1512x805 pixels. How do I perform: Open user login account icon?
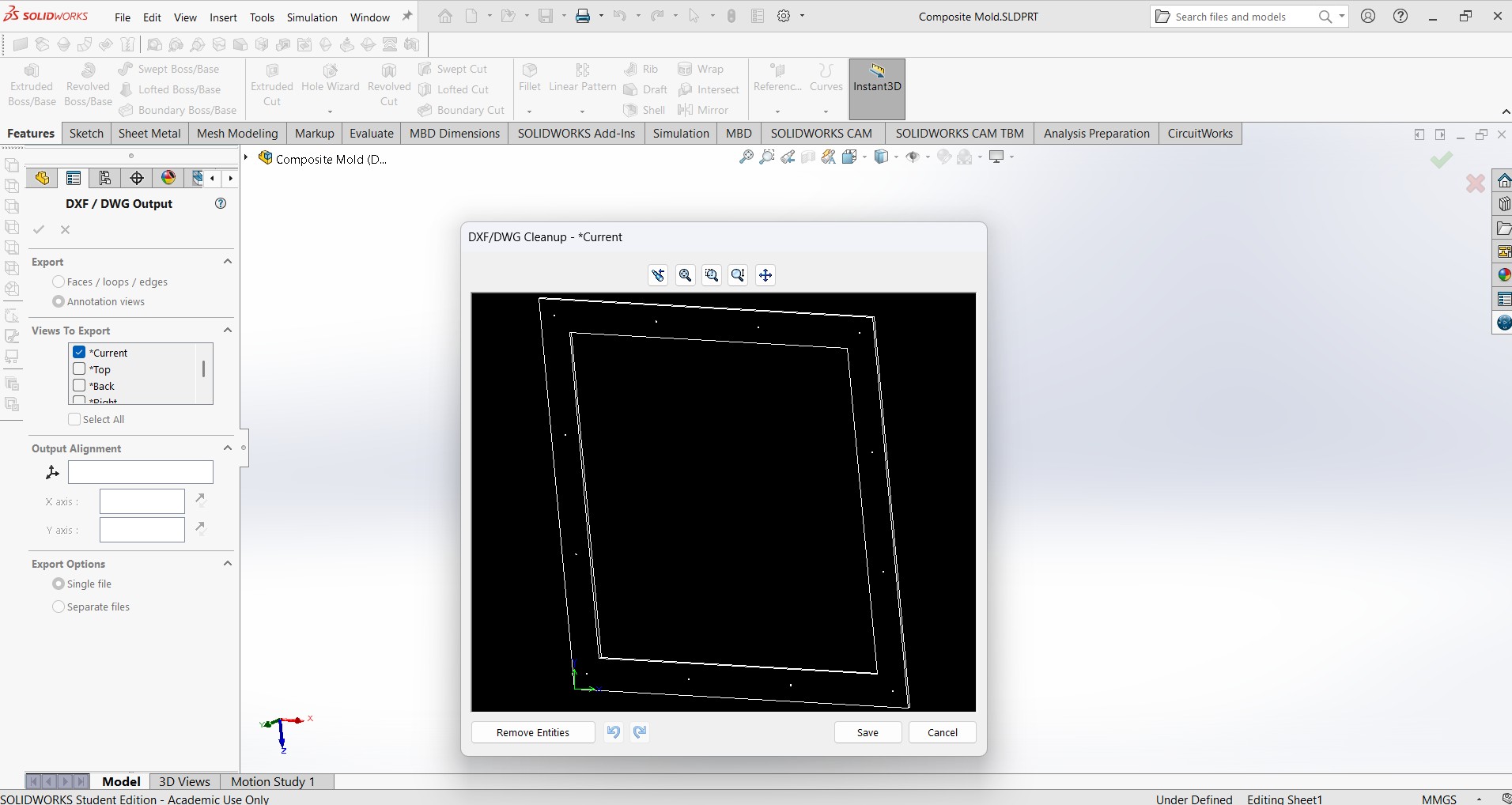(x=1368, y=16)
